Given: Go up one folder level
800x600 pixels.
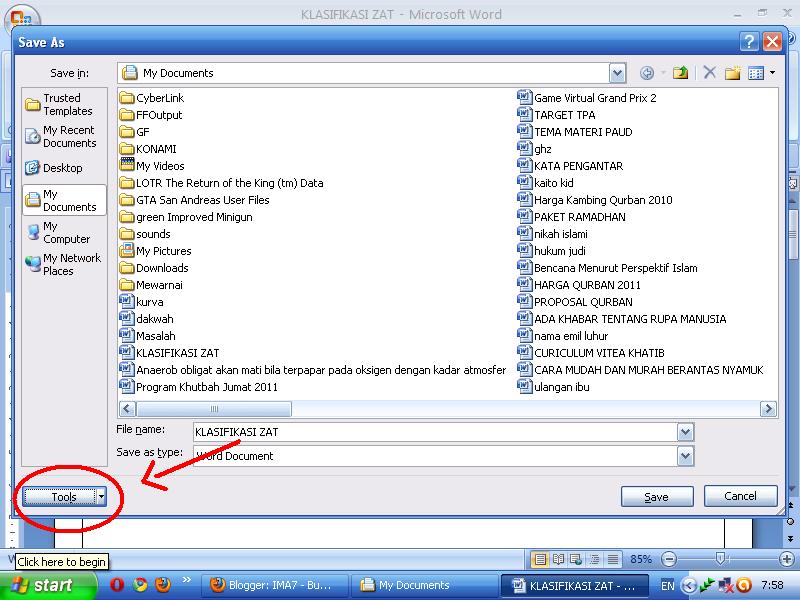Looking at the screenshot, I should coord(680,73).
